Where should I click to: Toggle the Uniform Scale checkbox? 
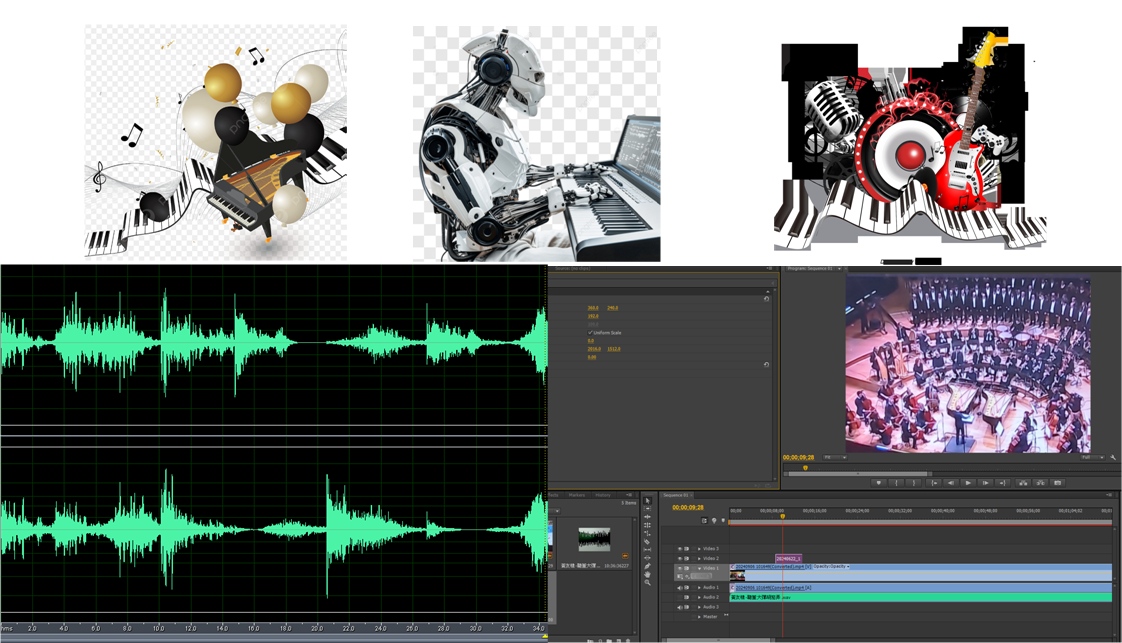(590, 332)
